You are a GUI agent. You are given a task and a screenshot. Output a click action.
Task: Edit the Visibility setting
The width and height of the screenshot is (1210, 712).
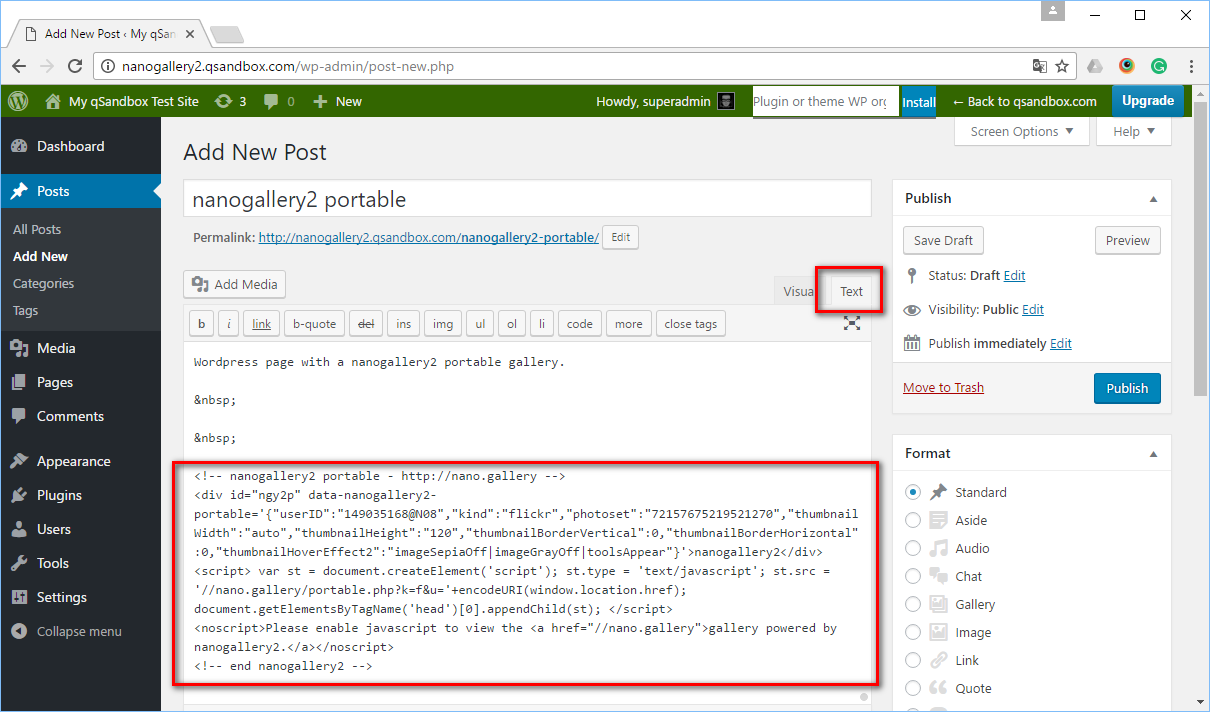click(1033, 309)
